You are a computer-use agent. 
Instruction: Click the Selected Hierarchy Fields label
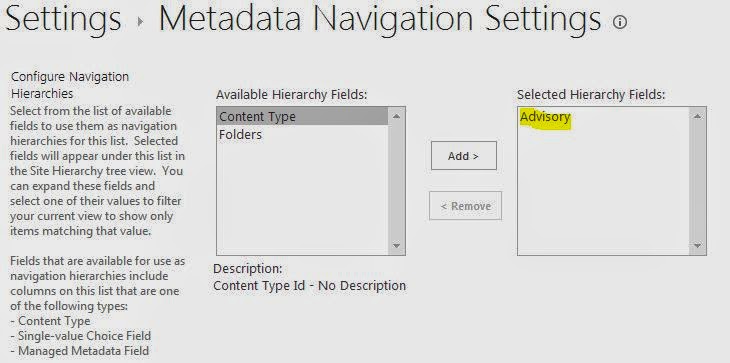click(x=591, y=94)
